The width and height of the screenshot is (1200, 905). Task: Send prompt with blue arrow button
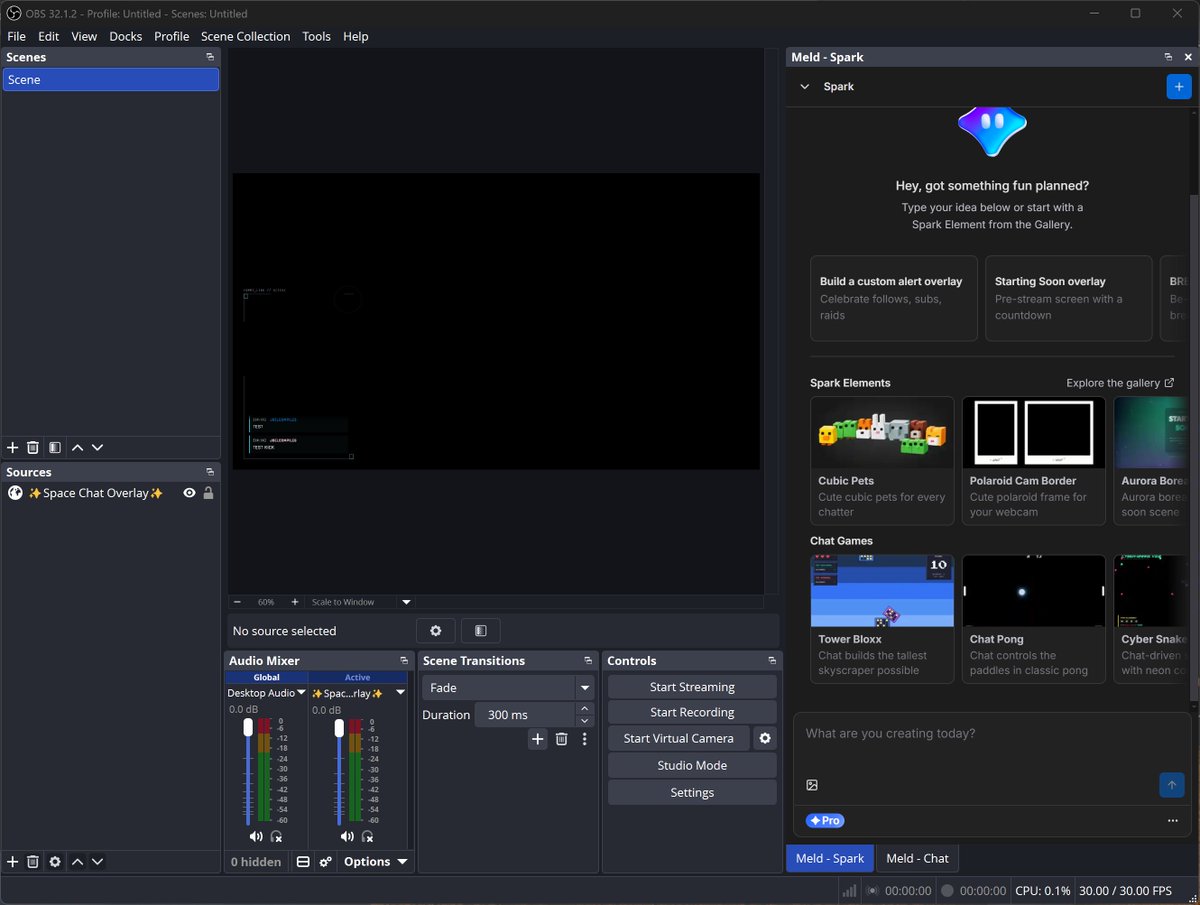click(1172, 785)
